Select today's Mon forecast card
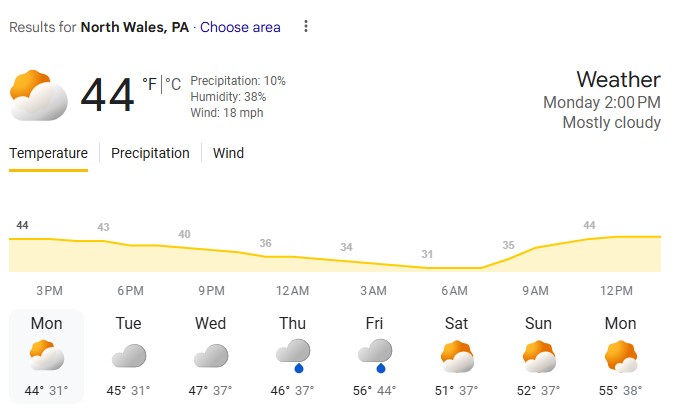This screenshot has width=686, height=413. [46, 356]
